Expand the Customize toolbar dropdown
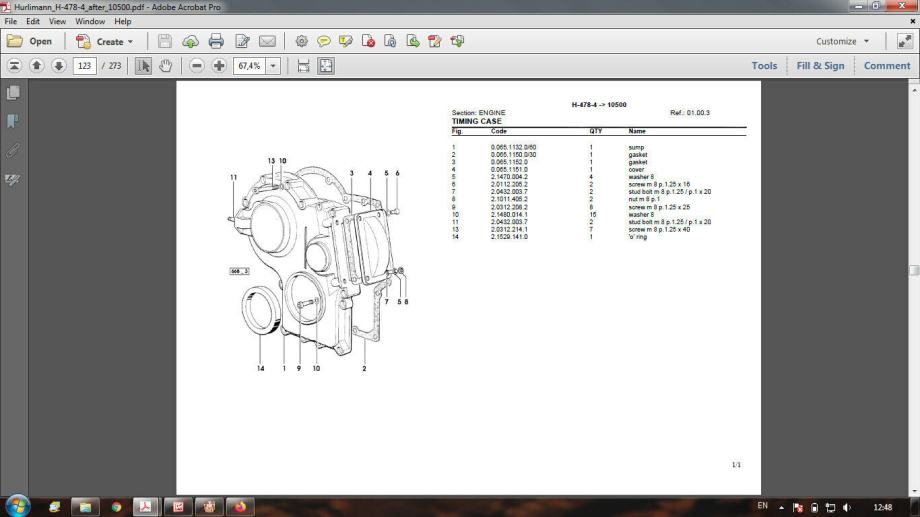This screenshot has width=920, height=517. pyautogui.click(x=843, y=41)
